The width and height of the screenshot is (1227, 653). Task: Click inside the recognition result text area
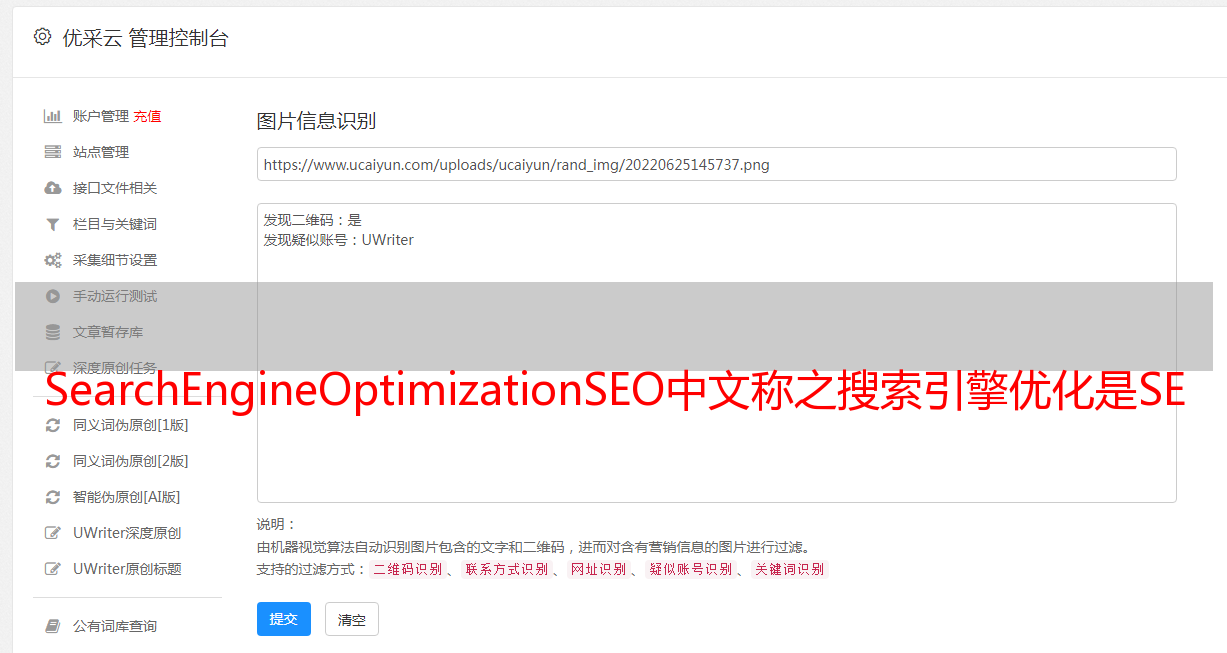(x=716, y=352)
